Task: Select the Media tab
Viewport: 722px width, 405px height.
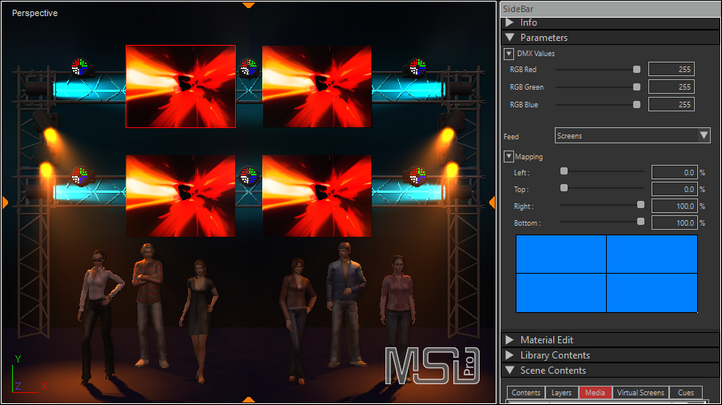Action: (x=595, y=393)
